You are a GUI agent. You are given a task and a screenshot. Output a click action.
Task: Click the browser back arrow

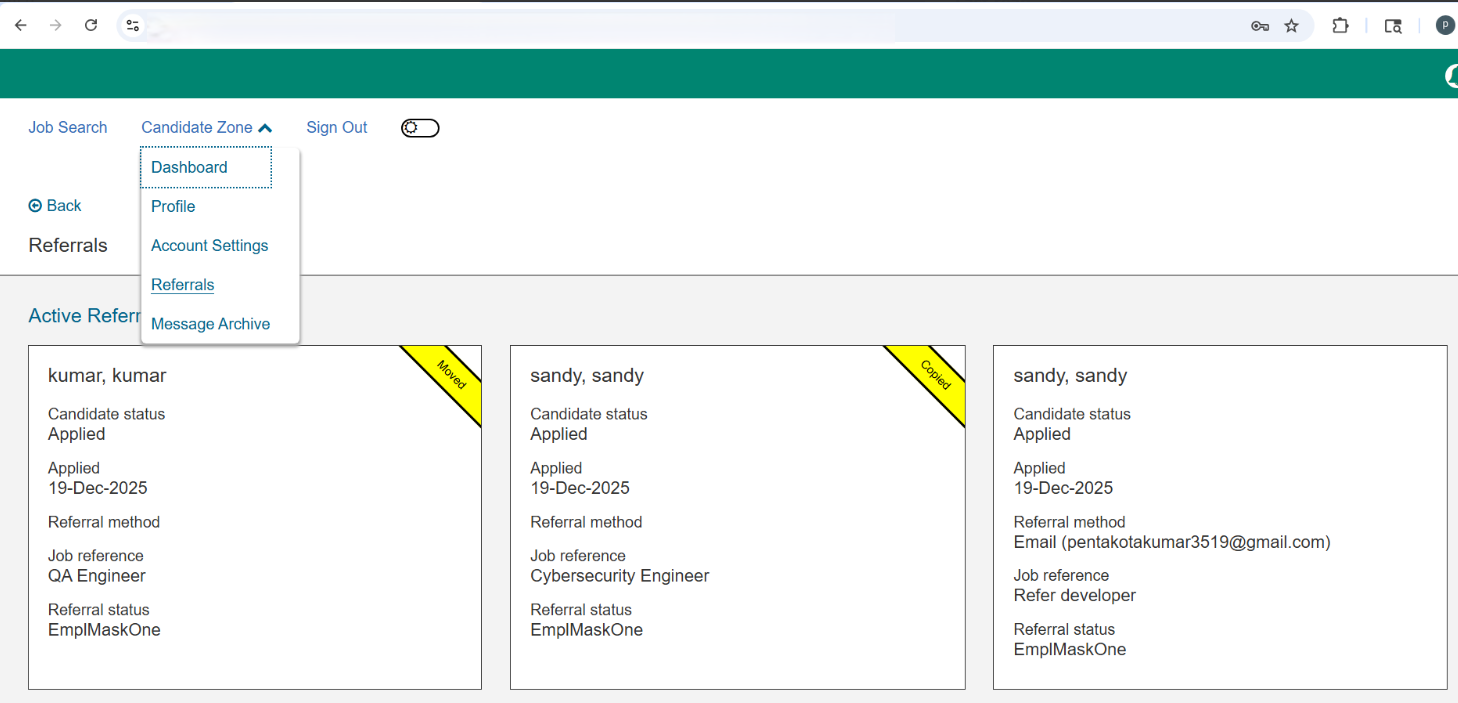point(20,26)
